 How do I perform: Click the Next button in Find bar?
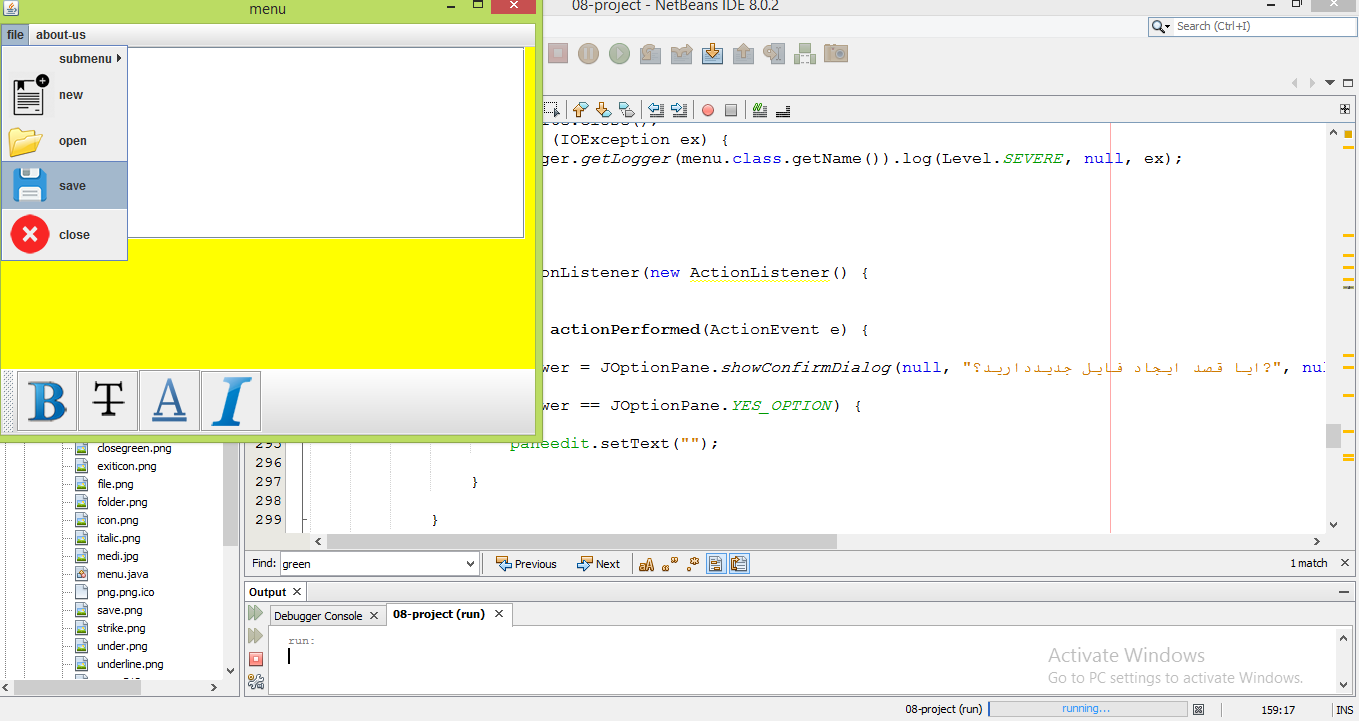tap(598, 564)
